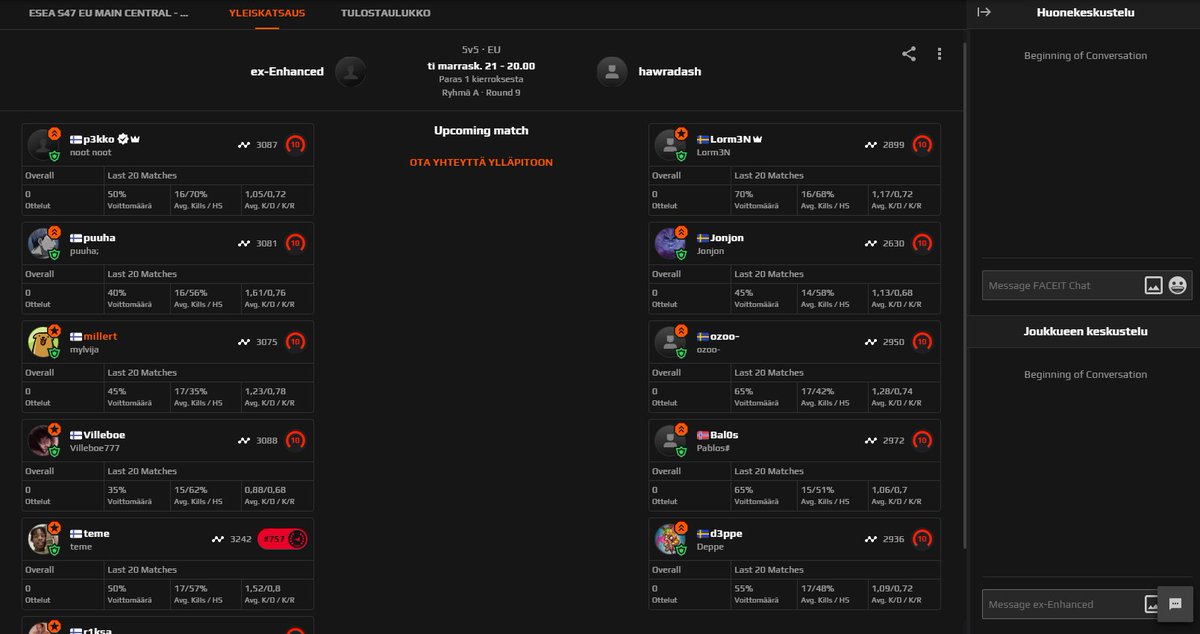Viewport: 1200px width, 634px height.
Task: Click match date ti marrask. 21 - 20.00
Action: [481, 65]
